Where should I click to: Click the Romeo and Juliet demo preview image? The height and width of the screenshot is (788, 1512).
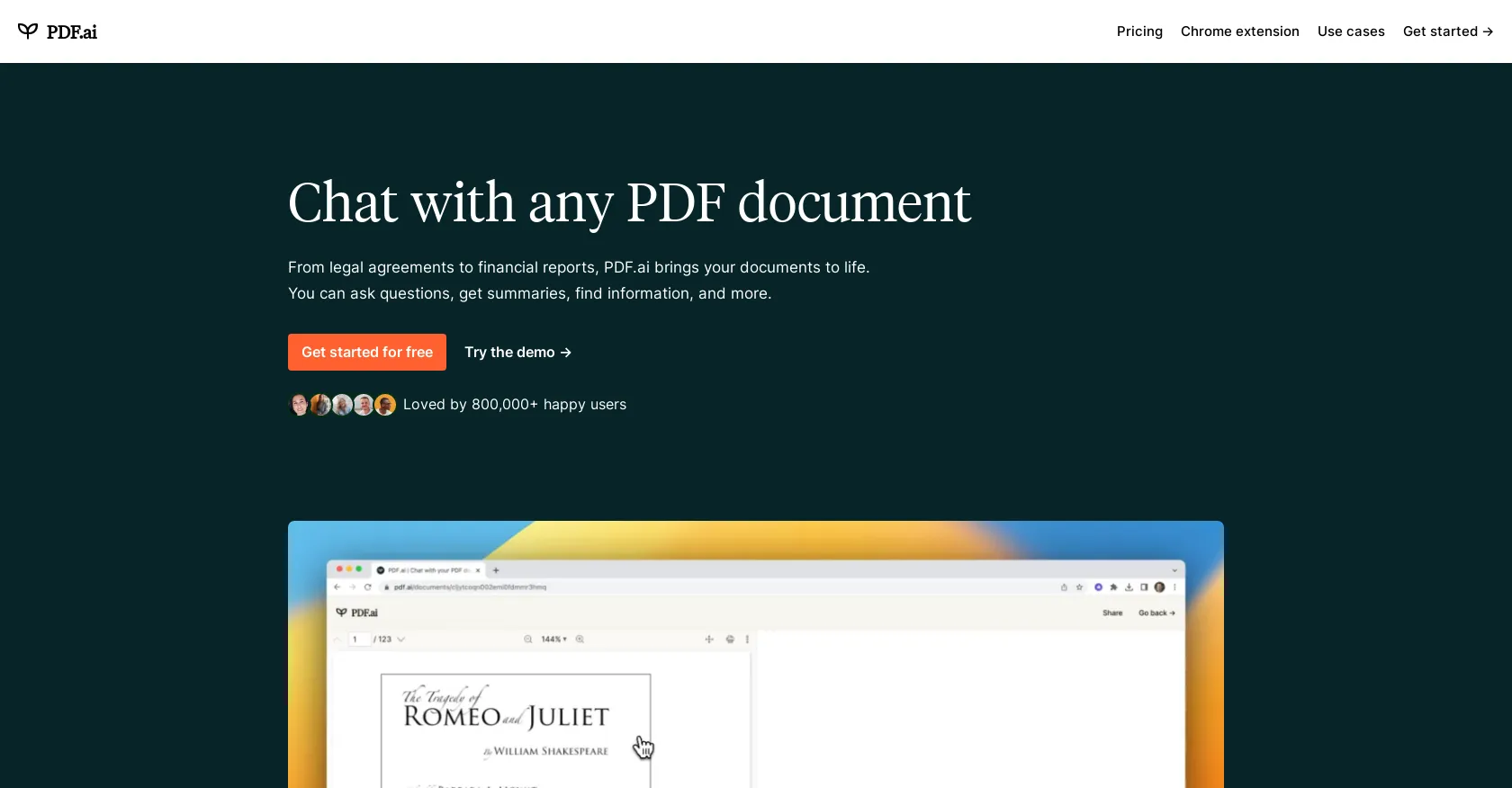(x=756, y=654)
